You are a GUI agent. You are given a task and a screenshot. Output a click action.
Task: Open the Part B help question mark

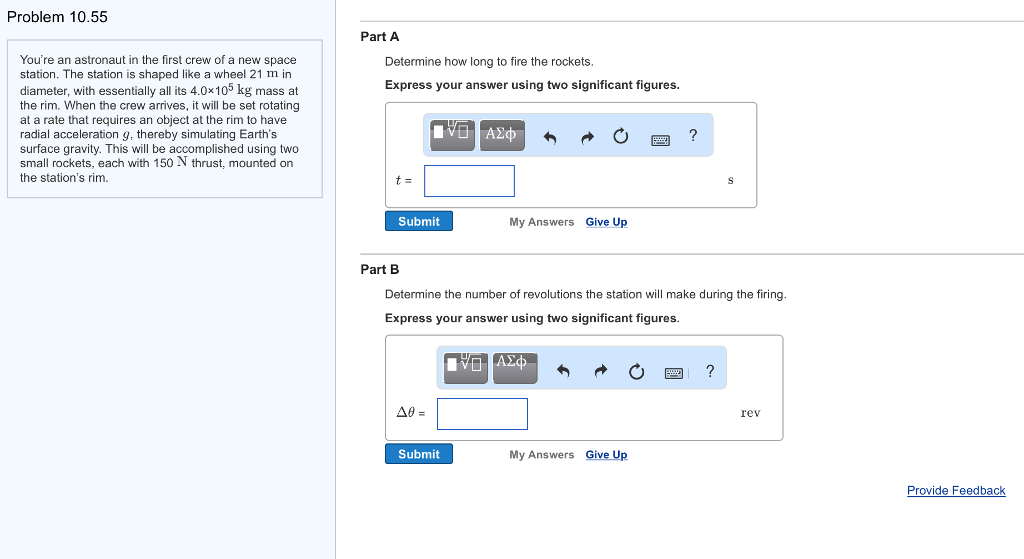point(710,371)
